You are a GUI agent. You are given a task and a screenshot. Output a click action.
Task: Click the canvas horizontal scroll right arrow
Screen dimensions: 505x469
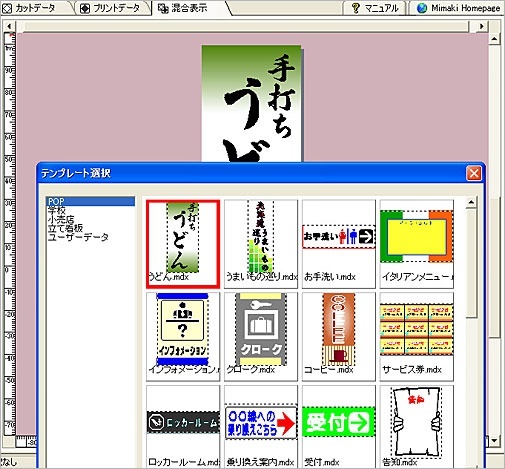coord(481,26)
